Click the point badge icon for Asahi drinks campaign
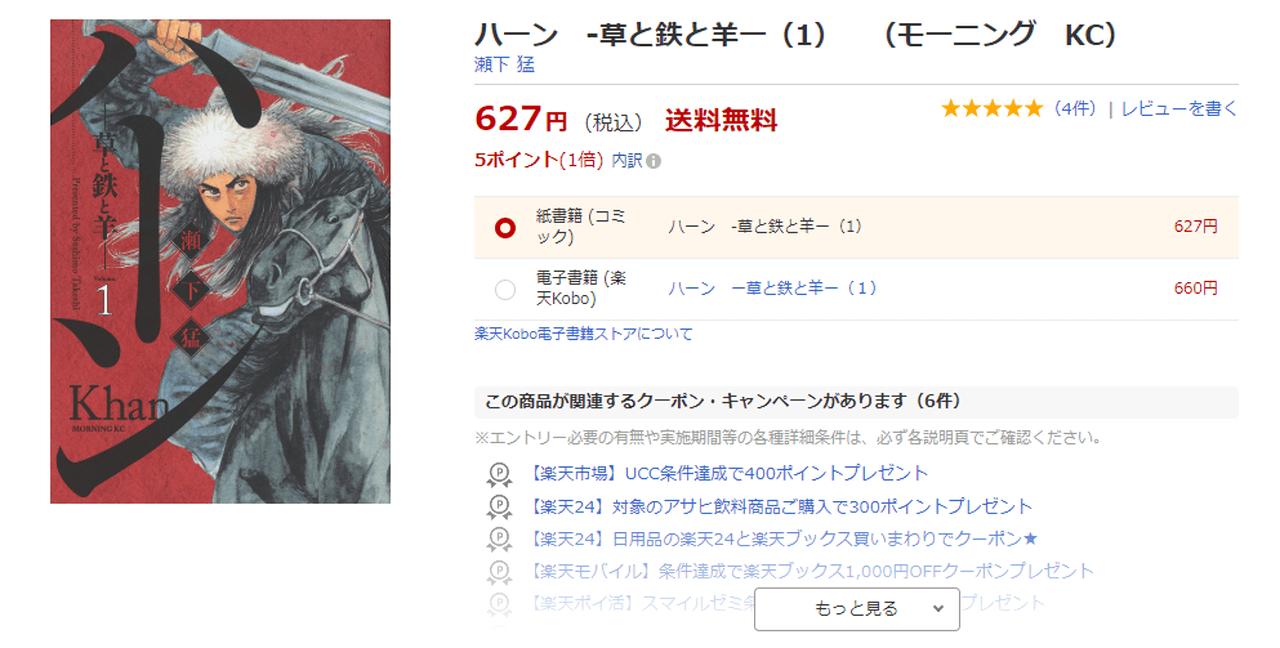Image resolution: width=1280 pixels, height=648 pixels. (x=499, y=506)
